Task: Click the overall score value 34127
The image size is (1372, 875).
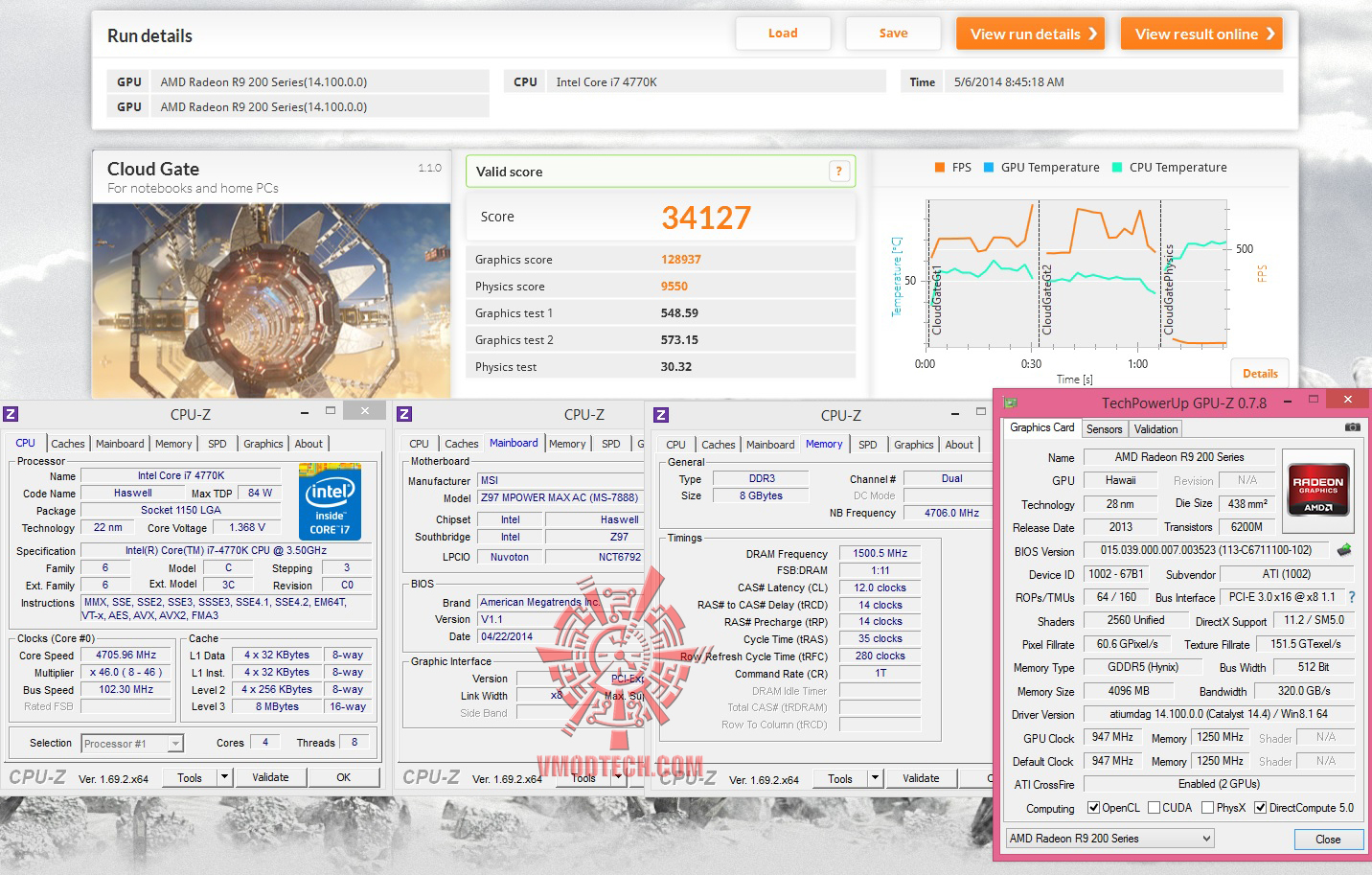Action: (706, 218)
